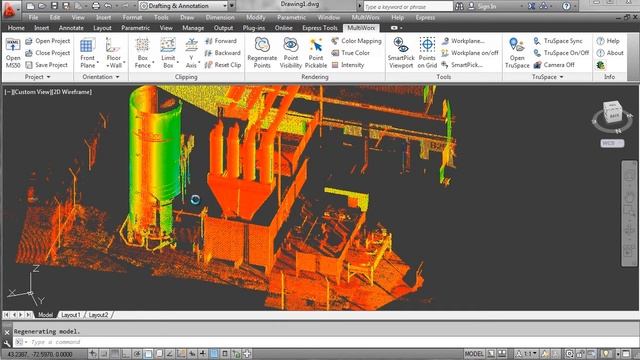640x360 pixels.
Task: Open Front Plane dropdown arrow
Action: pos(98,62)
